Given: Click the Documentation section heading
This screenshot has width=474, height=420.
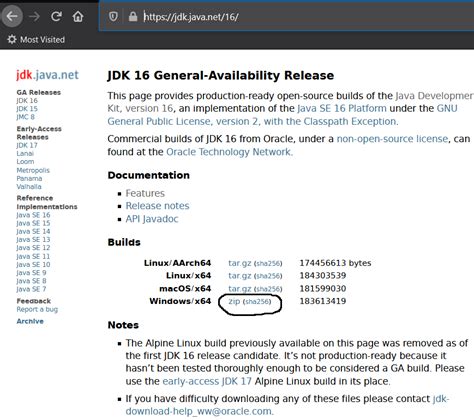Looking at the screenshot, I should click(149, 175).
